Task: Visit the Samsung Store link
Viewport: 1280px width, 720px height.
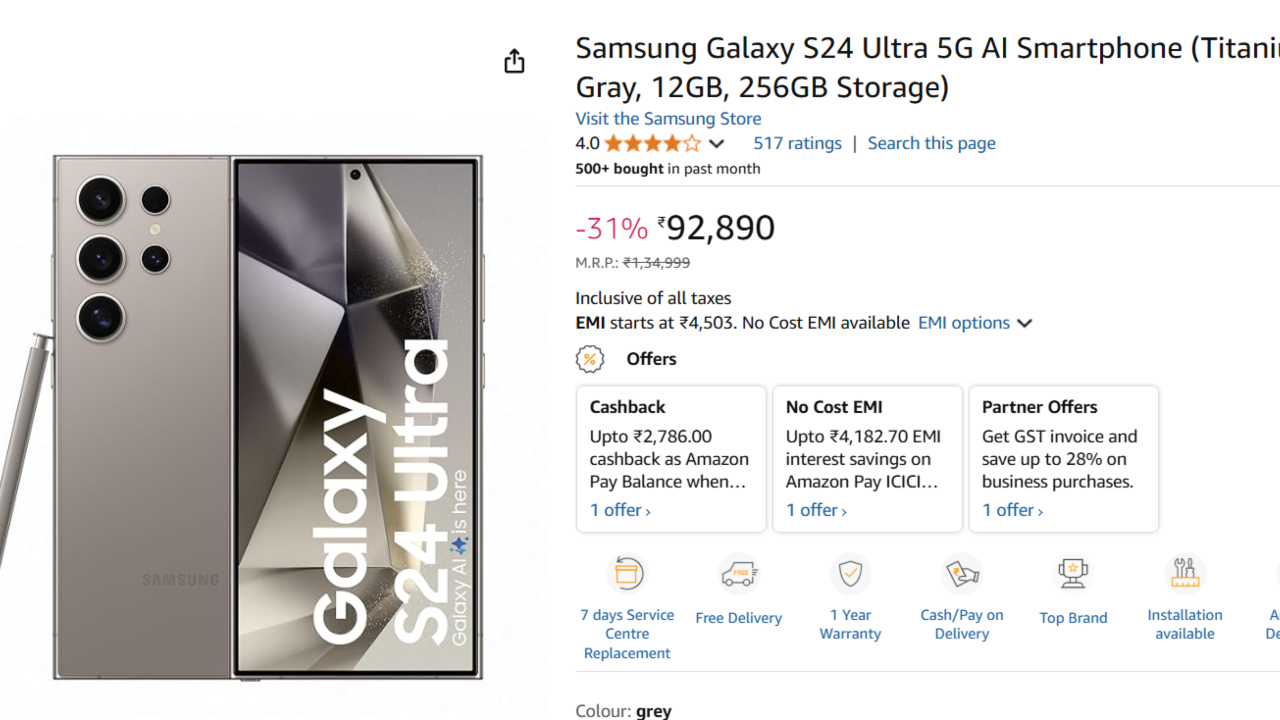Action: 668,118
